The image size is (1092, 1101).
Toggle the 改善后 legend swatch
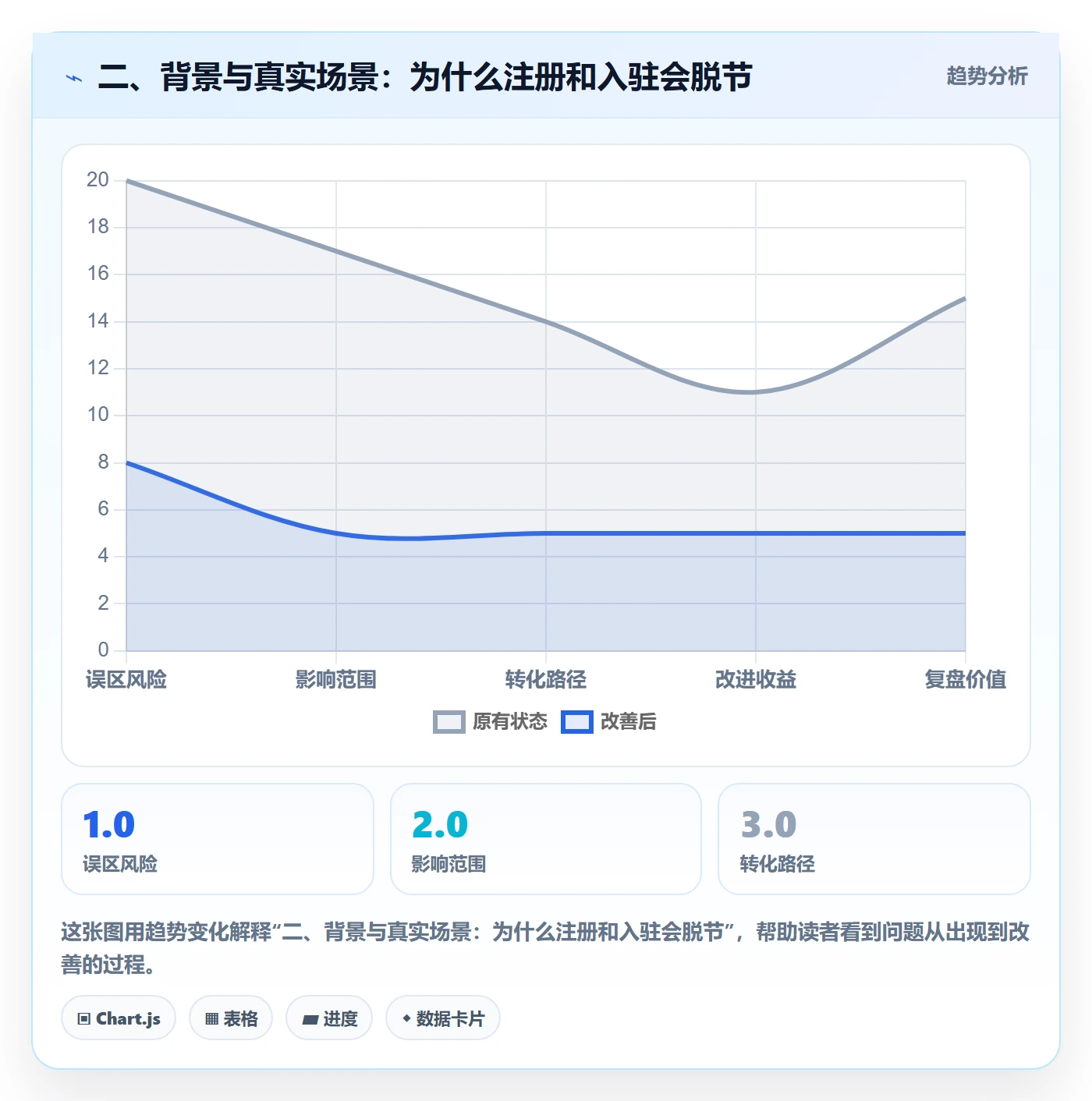577,722
